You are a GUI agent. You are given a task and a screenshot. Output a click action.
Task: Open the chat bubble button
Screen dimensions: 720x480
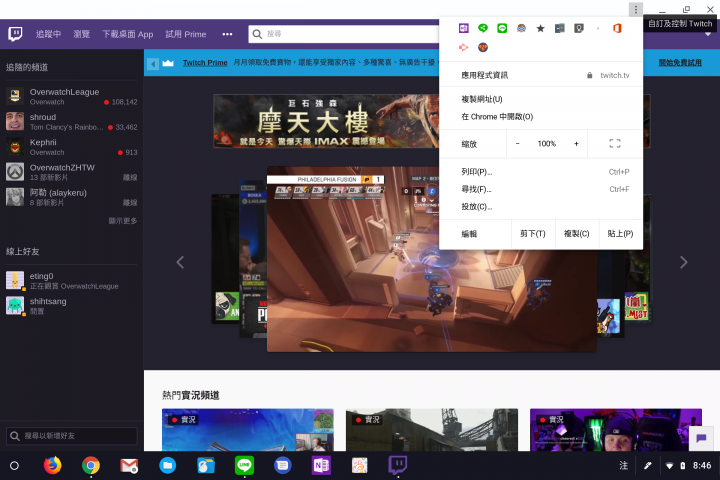(701, 438)
